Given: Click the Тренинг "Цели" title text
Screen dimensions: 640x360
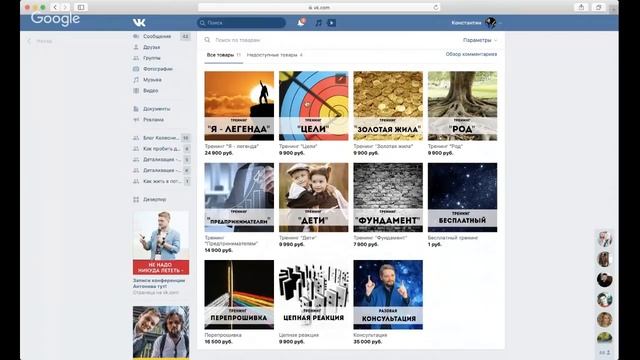Looking at the screenshot, I should click(x=298, y=146).
